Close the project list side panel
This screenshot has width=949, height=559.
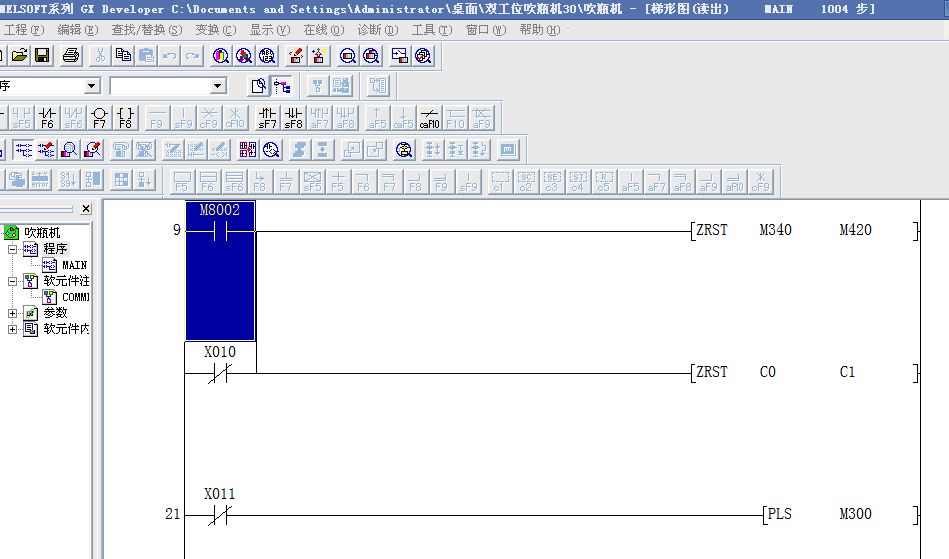(x=86, y=209)
